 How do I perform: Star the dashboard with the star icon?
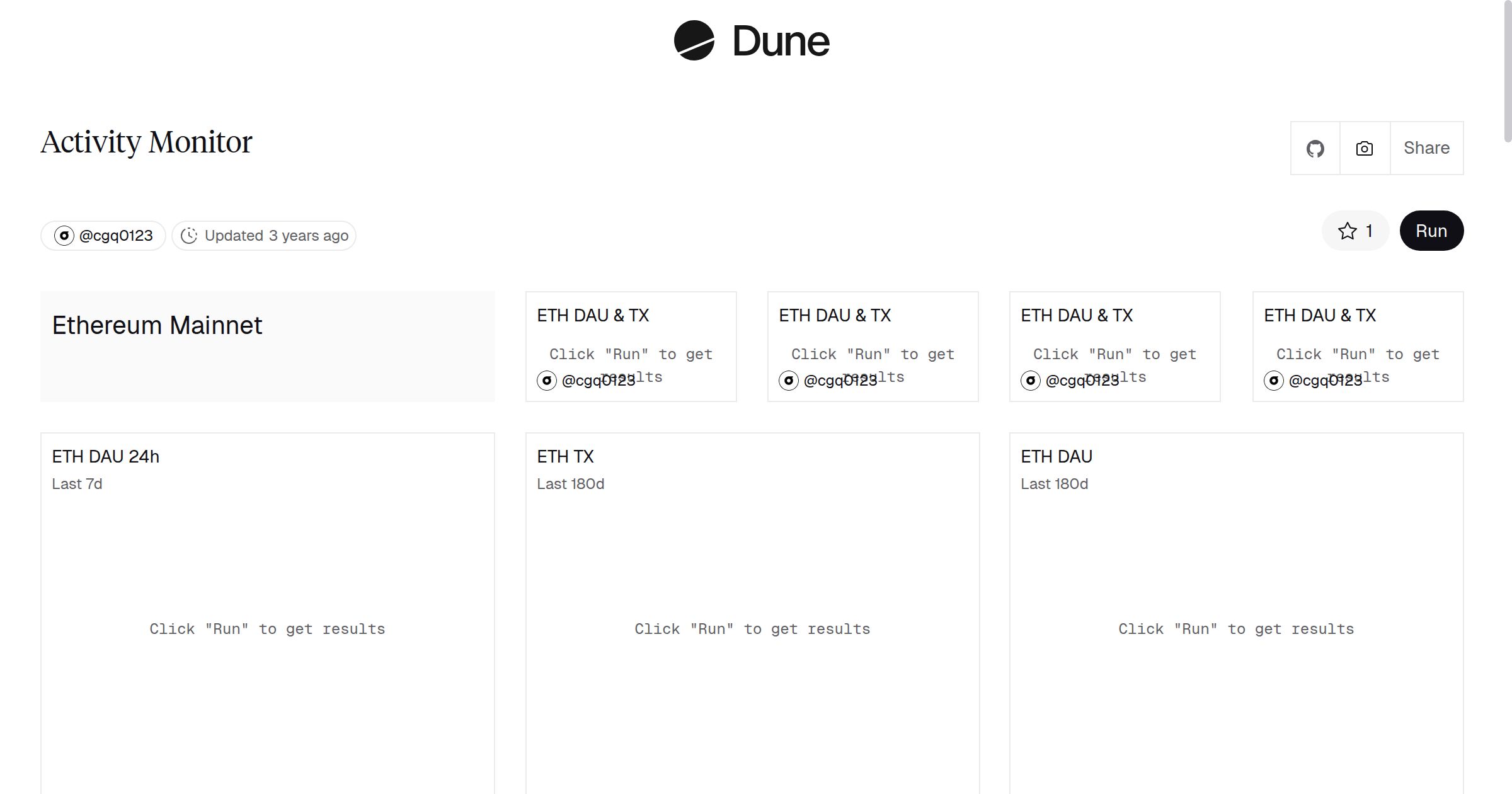point(1348,231)
